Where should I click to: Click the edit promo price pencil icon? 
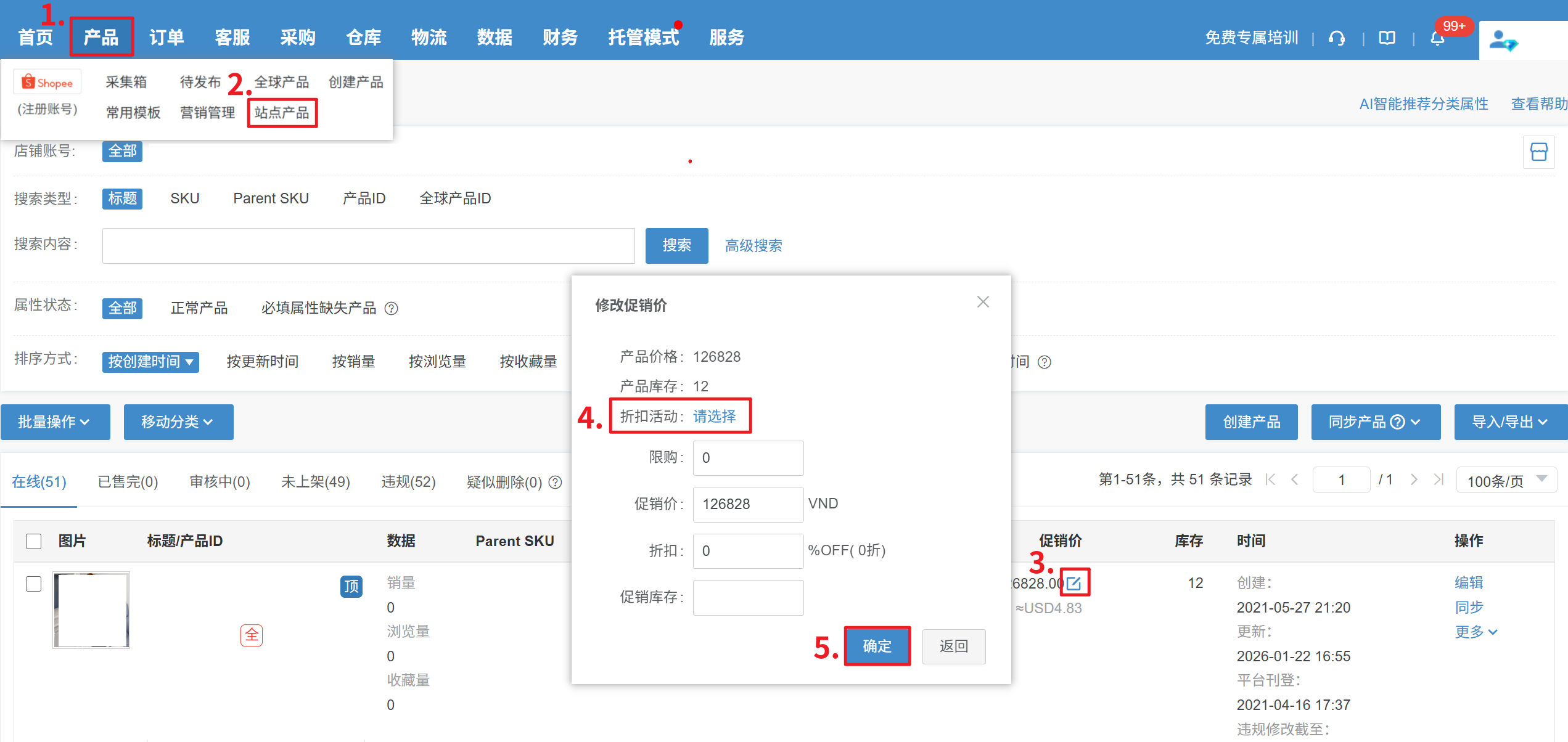pyautogui.click(x=1074, y=582)
